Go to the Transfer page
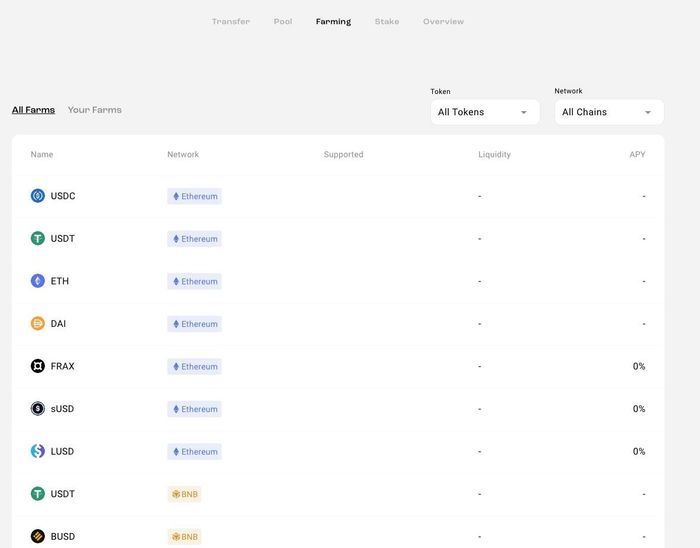Image resolution: width=700 pixels, height=548 pixels. (x=231, y=22)
